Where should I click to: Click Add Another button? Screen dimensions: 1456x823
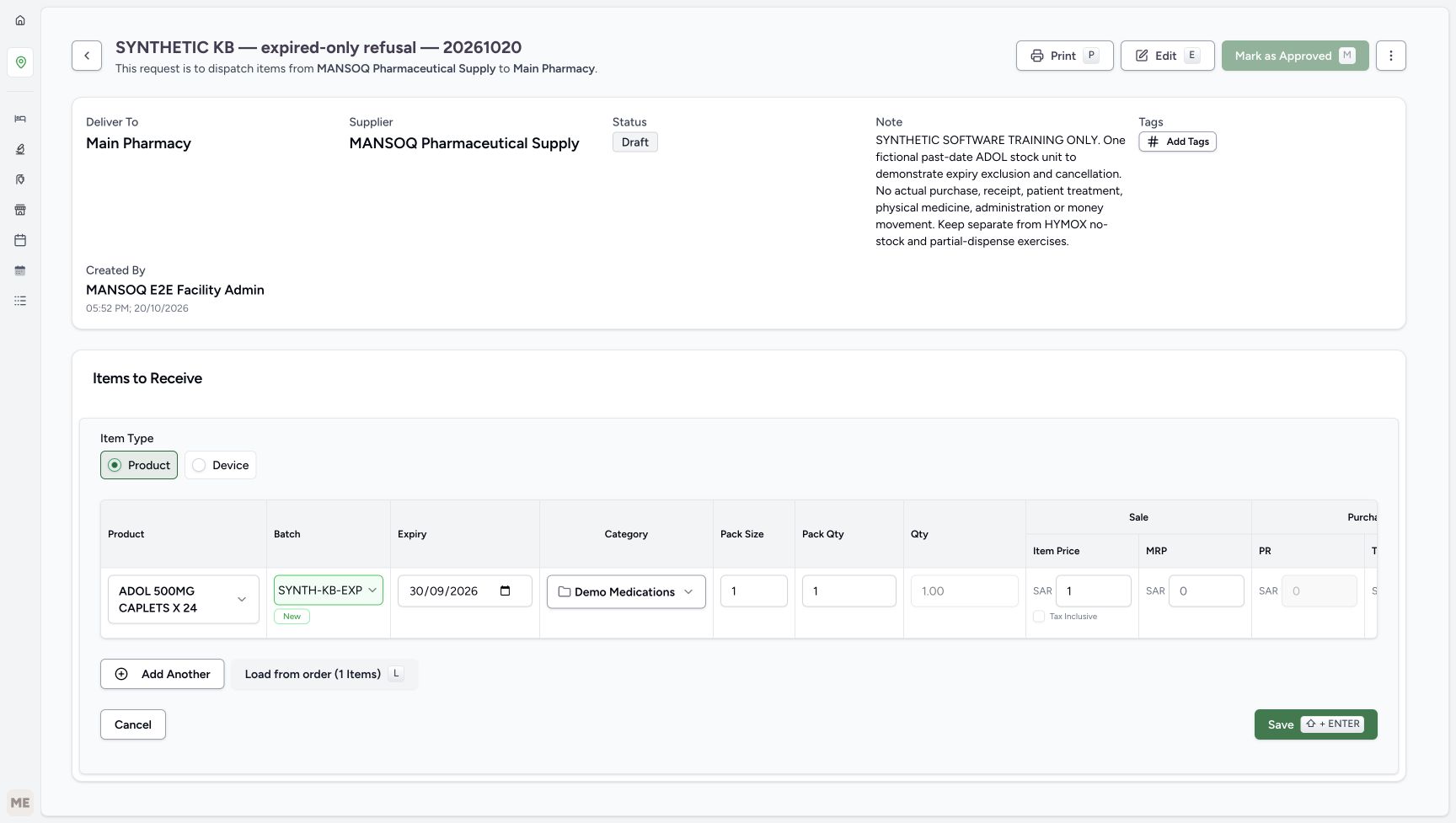coord(163,674)
